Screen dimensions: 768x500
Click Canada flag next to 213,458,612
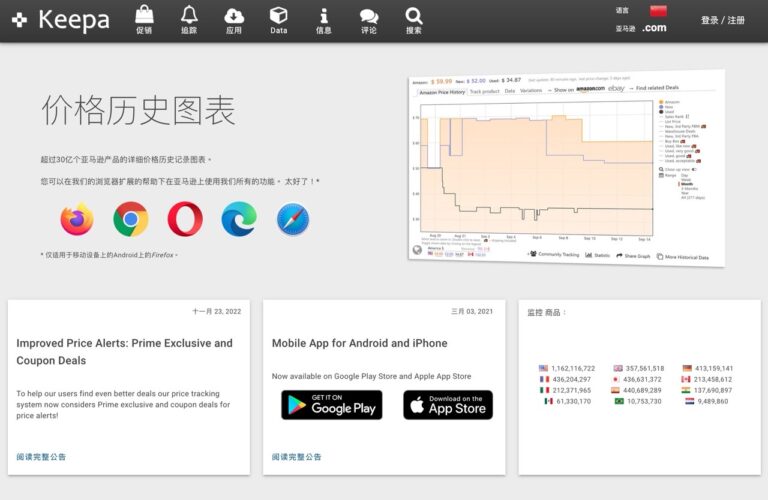tap(686, 379)
